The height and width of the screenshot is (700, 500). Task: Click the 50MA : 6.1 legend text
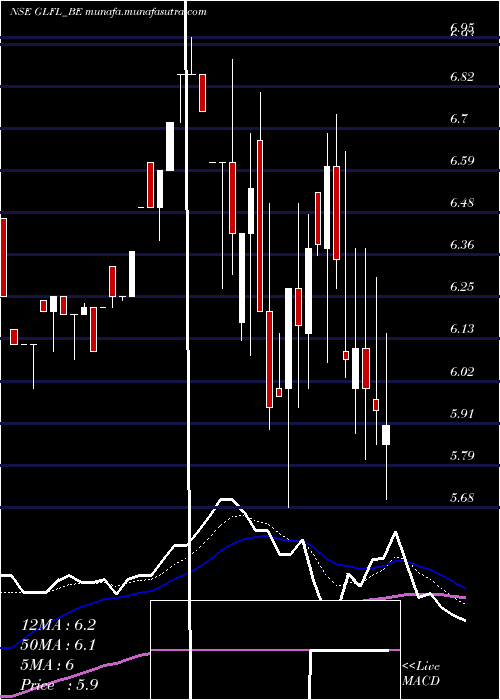pos(58,645)
